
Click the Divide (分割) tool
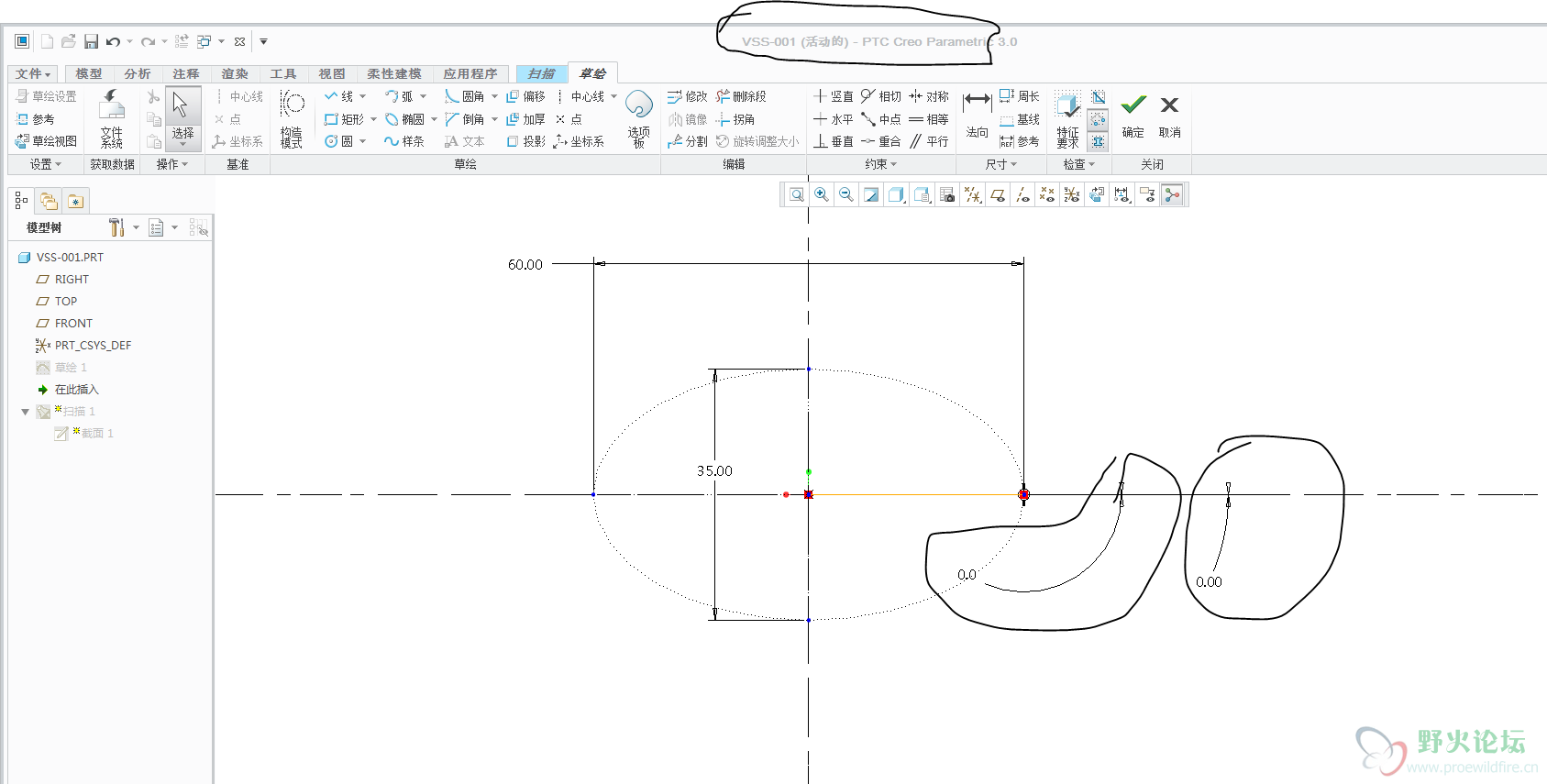688,141
